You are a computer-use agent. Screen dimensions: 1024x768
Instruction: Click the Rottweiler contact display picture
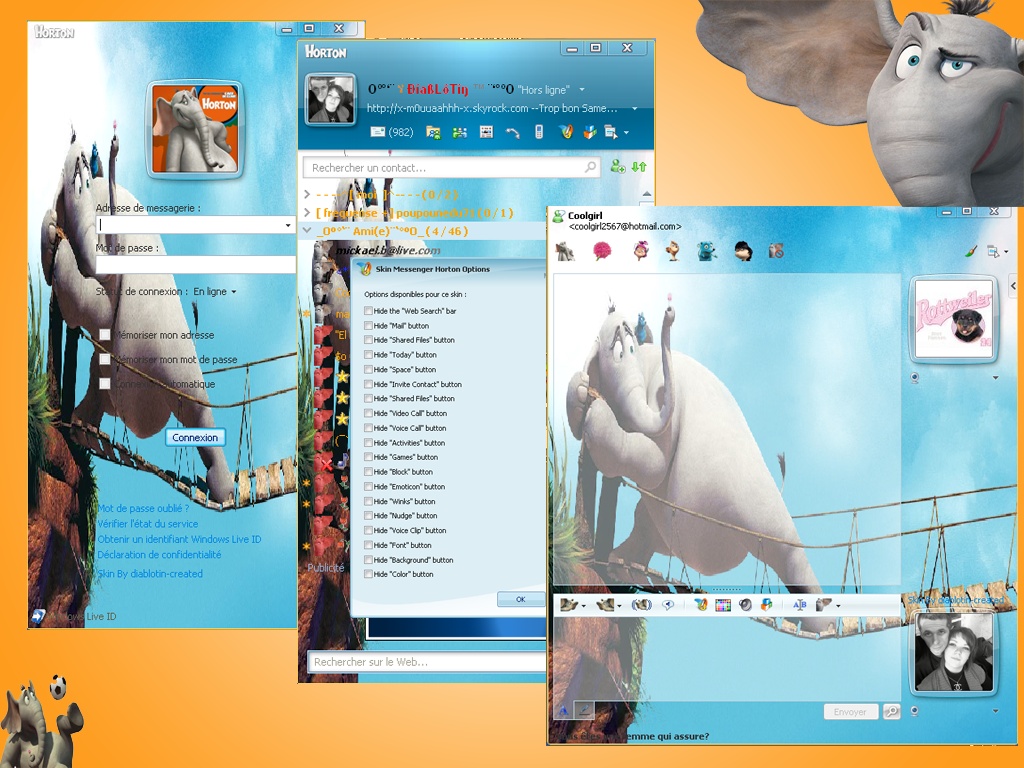coord(954,320)
